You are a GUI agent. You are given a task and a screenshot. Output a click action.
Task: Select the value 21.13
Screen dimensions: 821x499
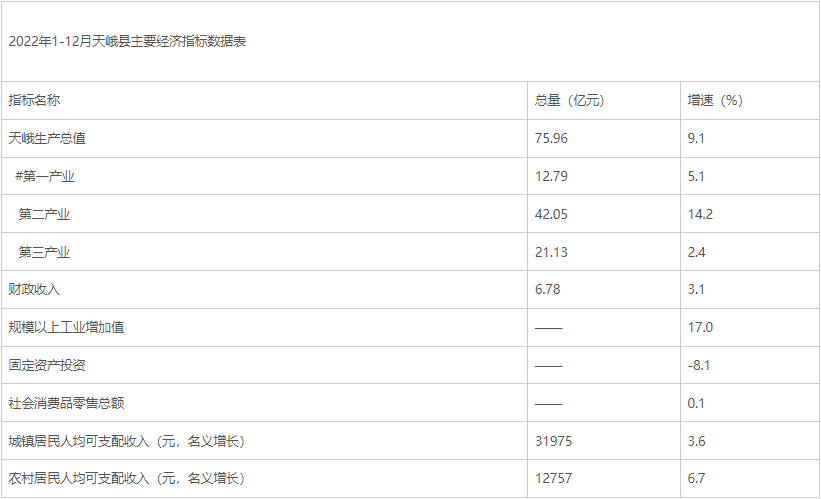click(551, 252)
